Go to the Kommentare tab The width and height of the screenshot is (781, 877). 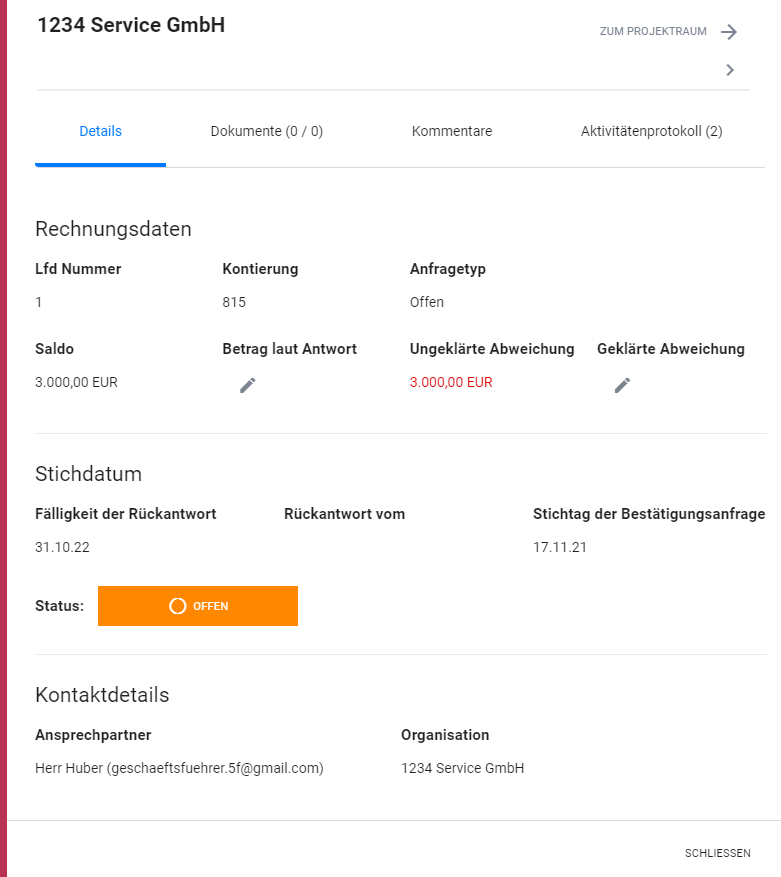click(x=452, y=131)
